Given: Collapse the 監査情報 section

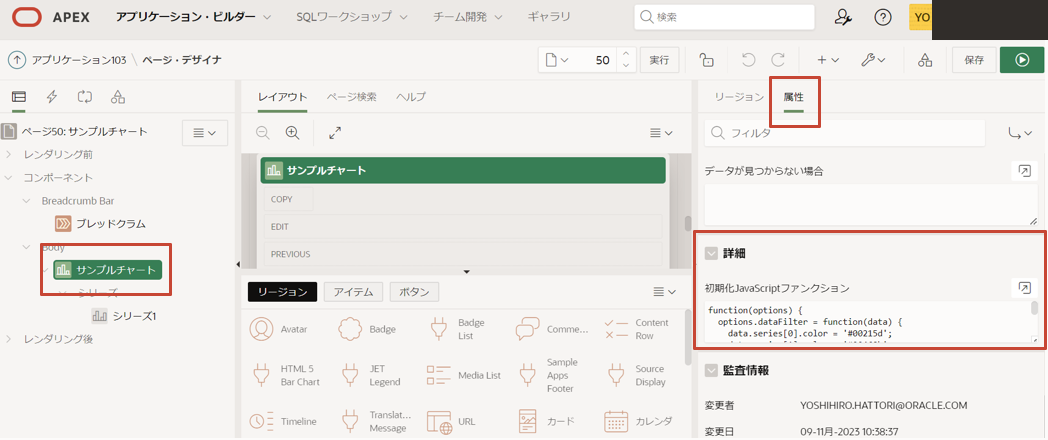Looking at the screenshot, I should pyautogui.click(x=710, y=370).
